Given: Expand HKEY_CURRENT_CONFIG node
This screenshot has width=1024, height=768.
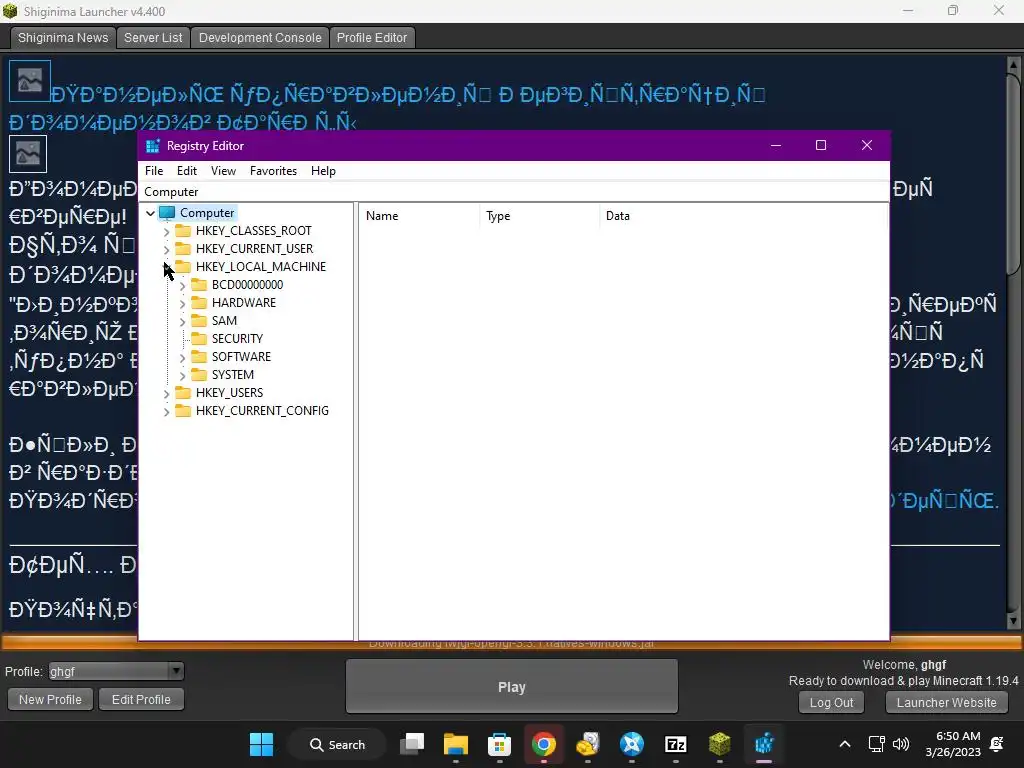Looking at the screenshot, I should click(167, 411).
